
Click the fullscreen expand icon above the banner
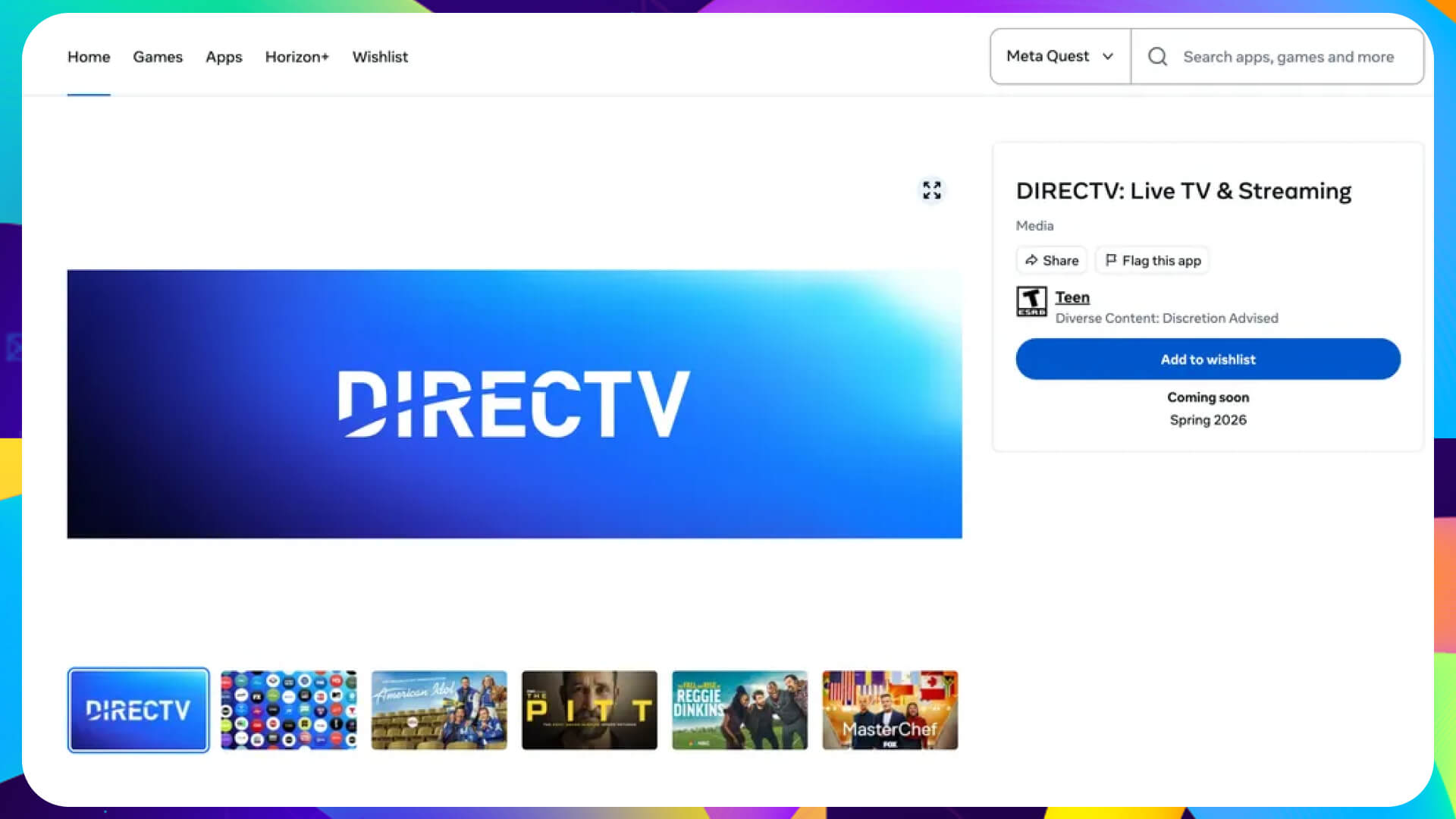pyautogui.click(x=932, y=190)
